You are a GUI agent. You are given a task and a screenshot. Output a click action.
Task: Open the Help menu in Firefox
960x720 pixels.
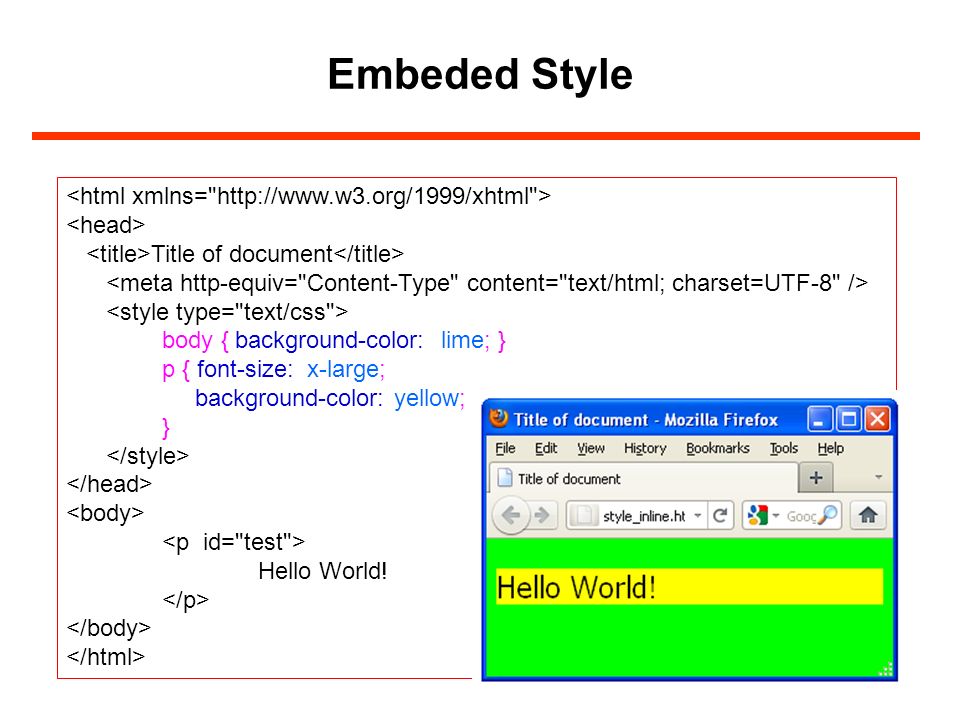[830, 448]
